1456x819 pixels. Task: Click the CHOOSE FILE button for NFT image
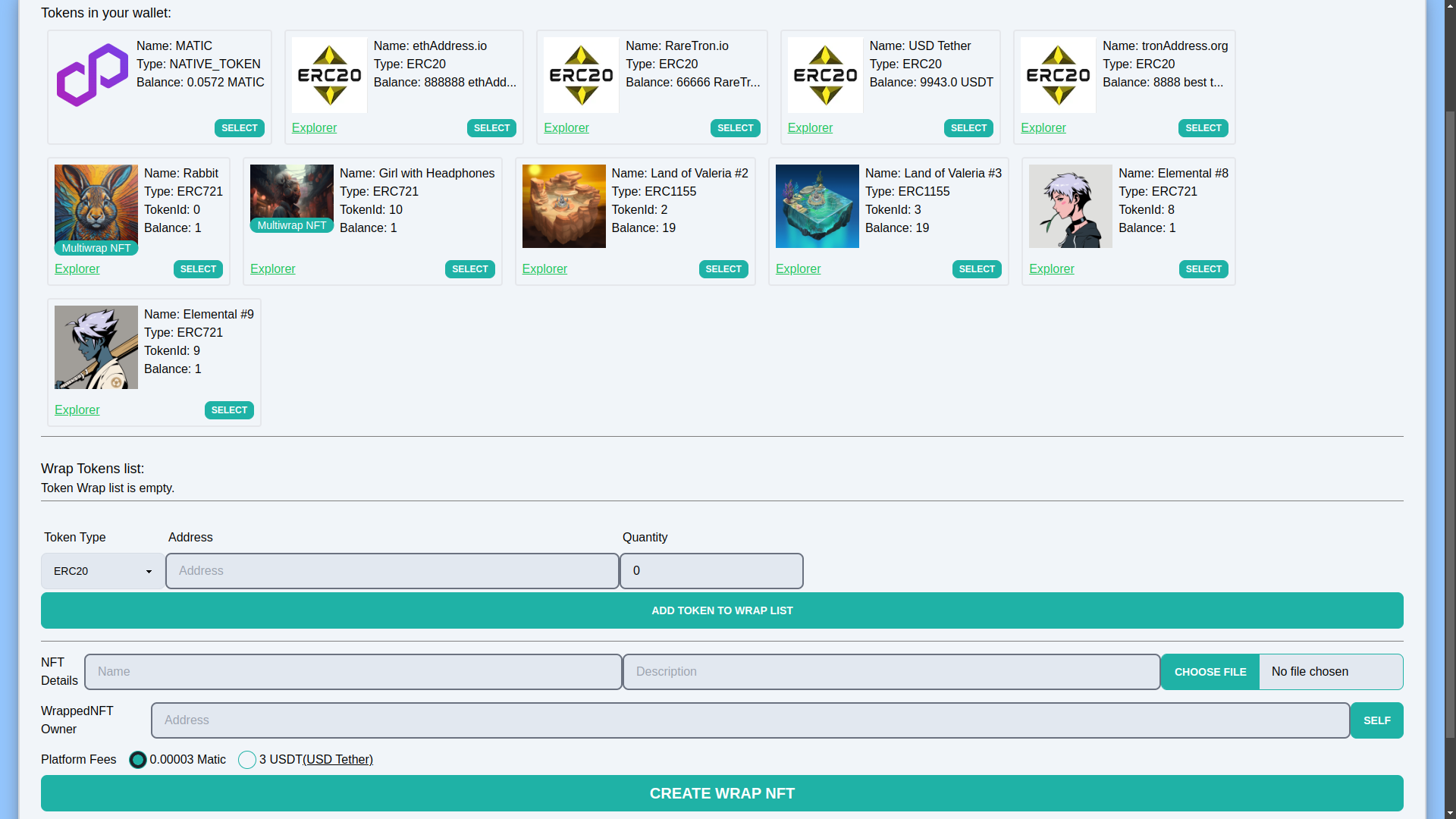(1211, 671)
